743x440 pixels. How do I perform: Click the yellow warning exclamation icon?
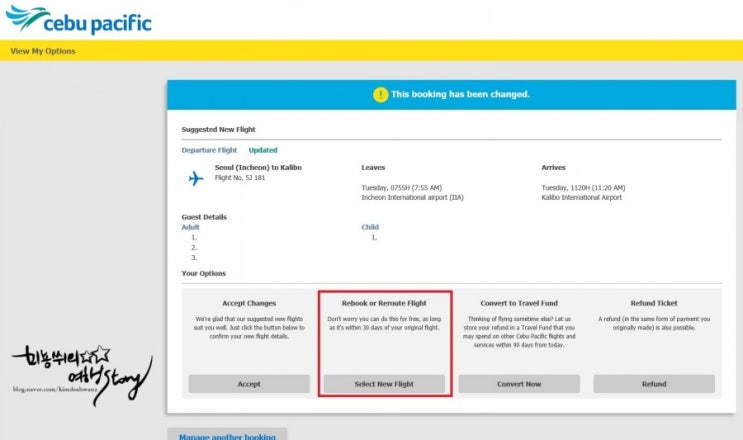381,95
